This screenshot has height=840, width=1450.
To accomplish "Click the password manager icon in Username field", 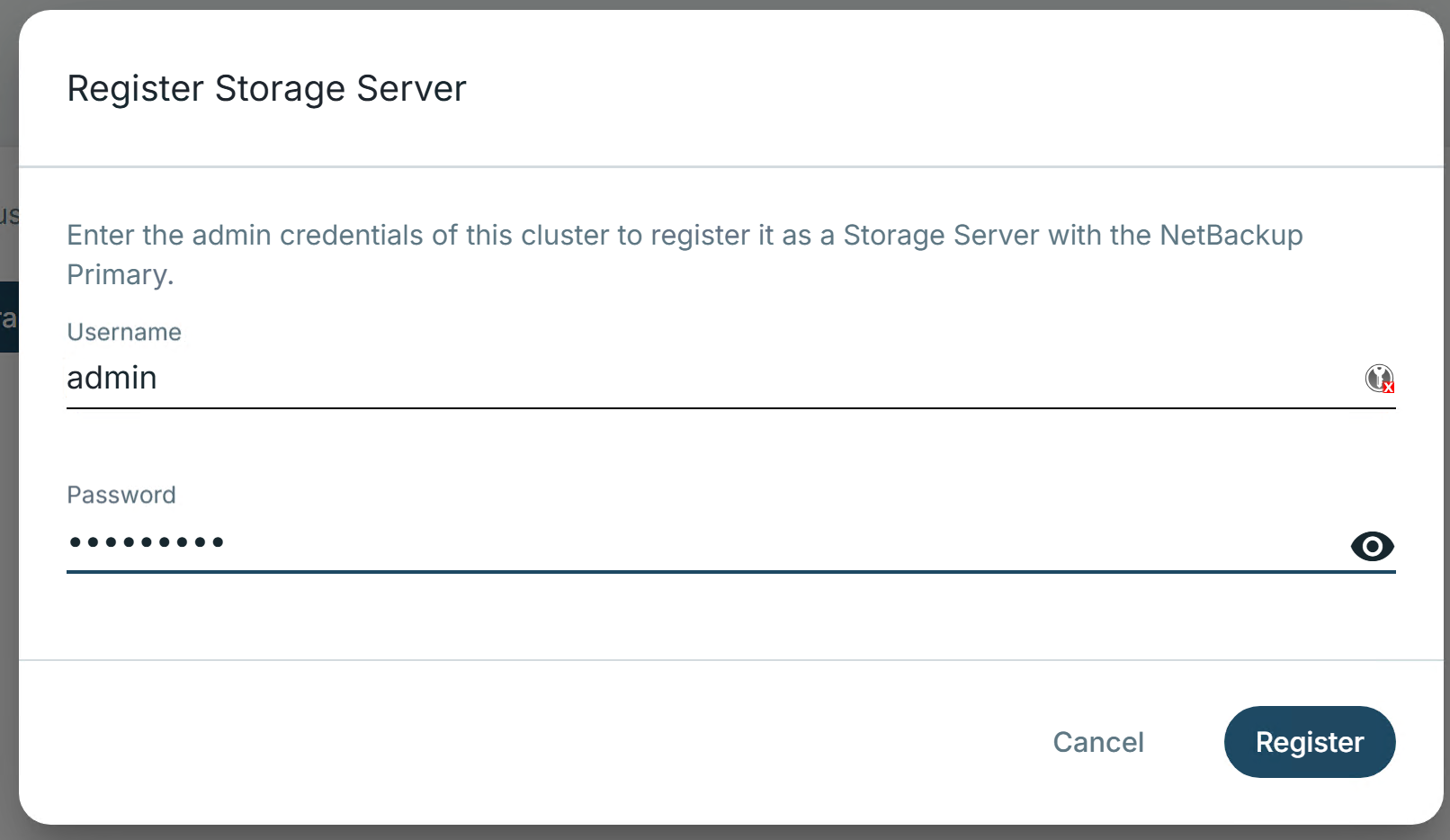I will 1378,378.
